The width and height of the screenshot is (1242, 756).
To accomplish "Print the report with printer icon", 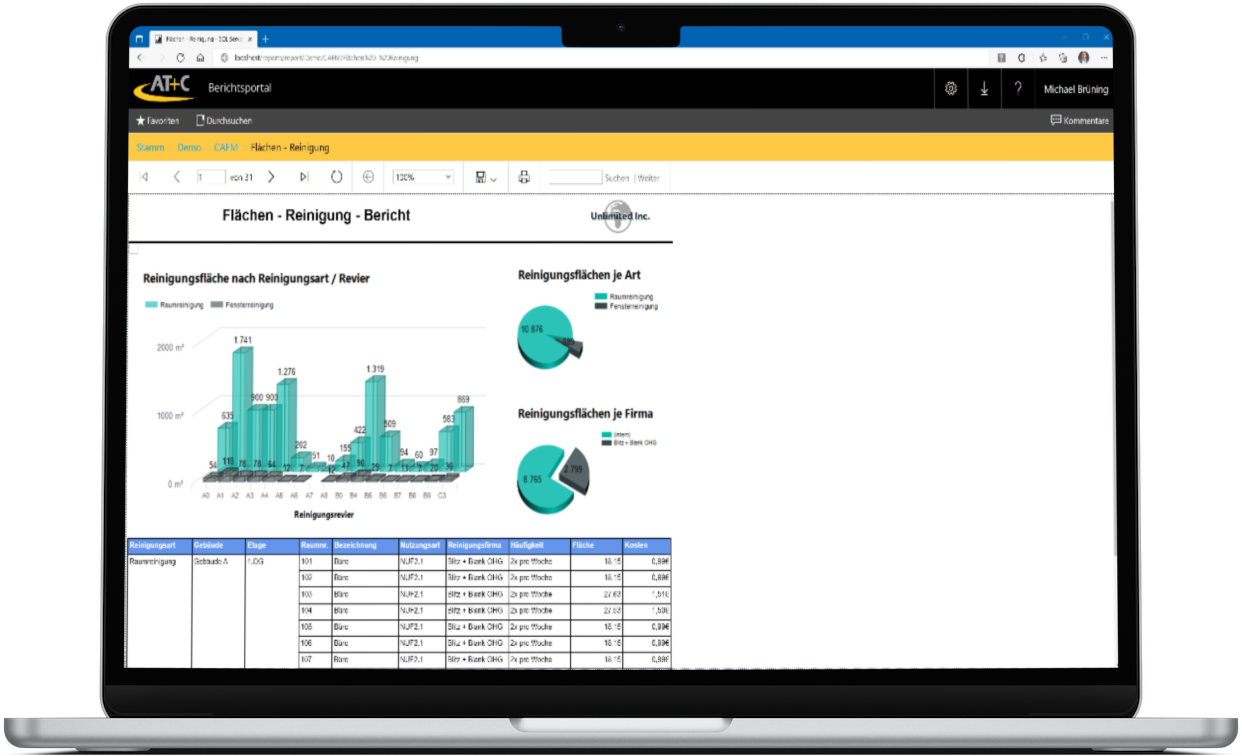I will click(524, 177).
